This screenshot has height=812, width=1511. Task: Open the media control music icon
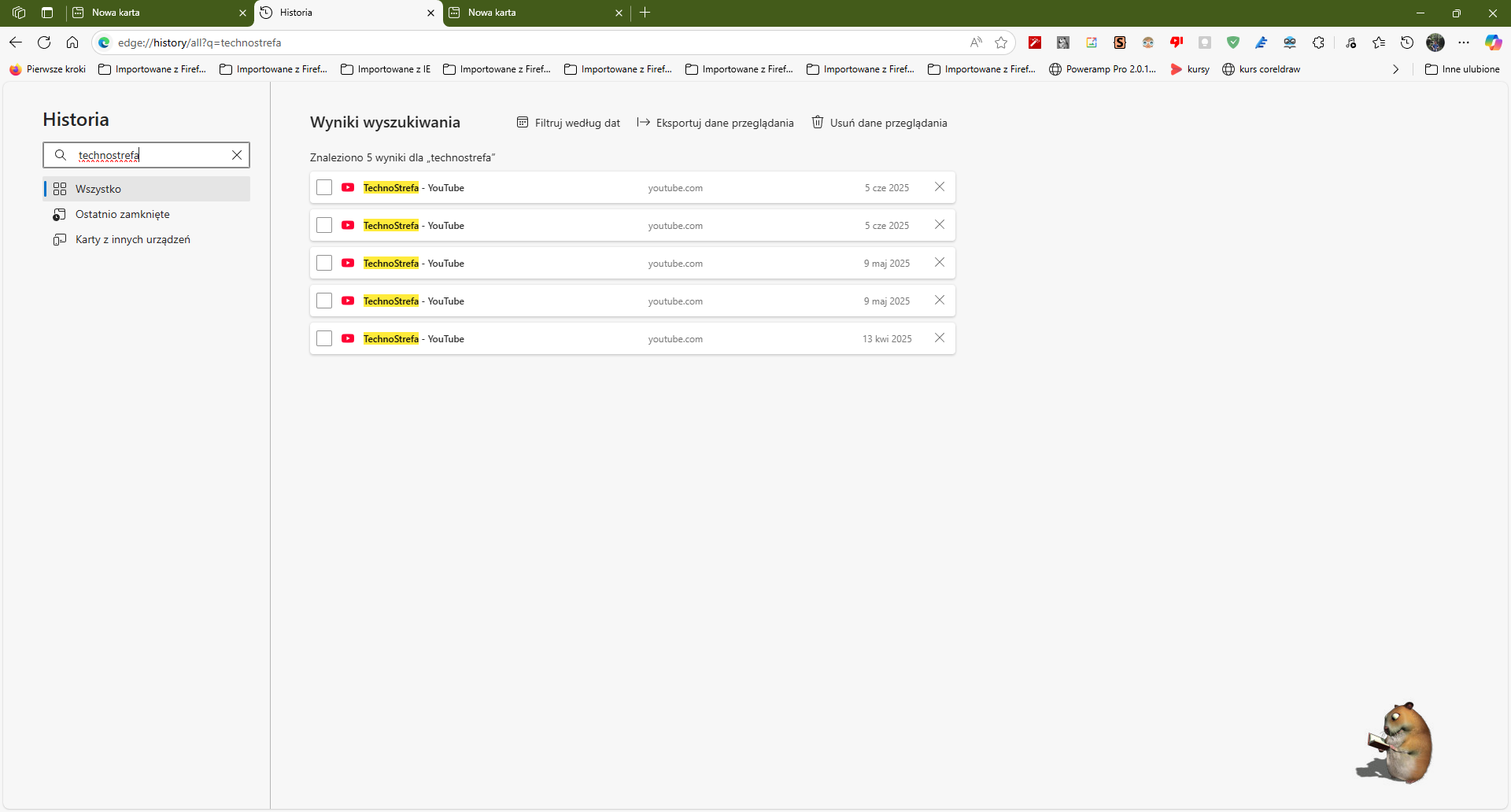(1351, 42)
